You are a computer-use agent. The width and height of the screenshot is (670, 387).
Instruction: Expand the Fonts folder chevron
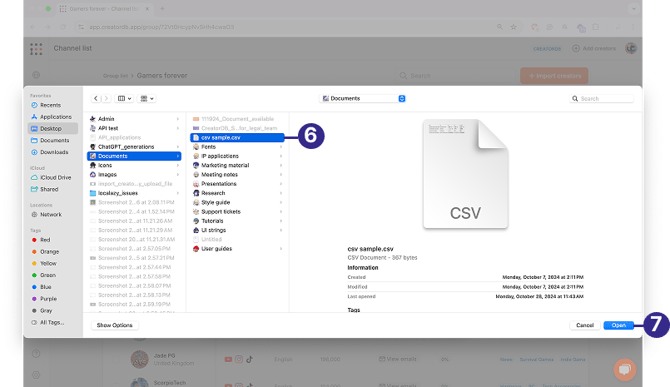pos(281,147)
